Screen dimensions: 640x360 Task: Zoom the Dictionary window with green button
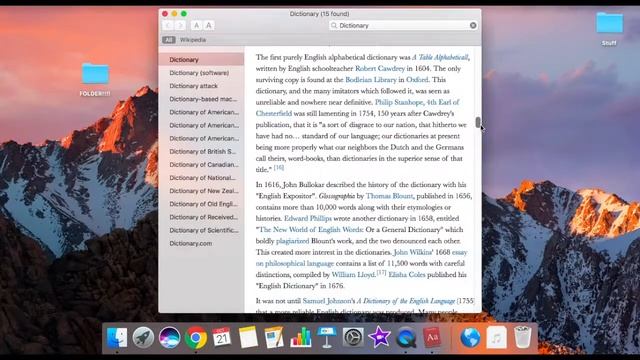[x=184, y=14]
